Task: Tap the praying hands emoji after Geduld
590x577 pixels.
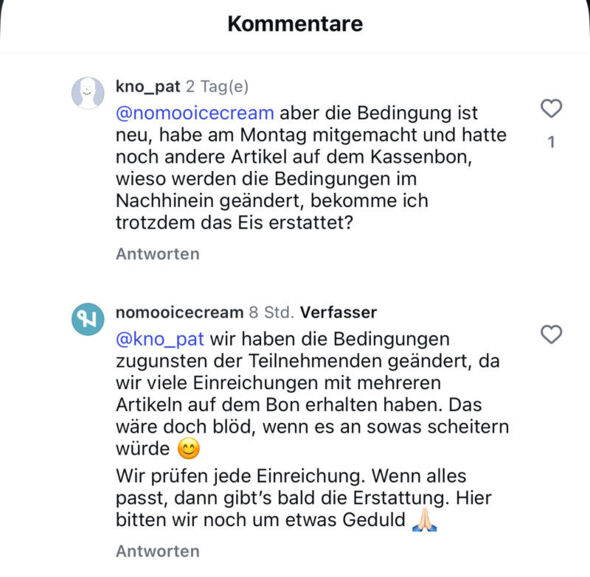Action: (424, 520)
